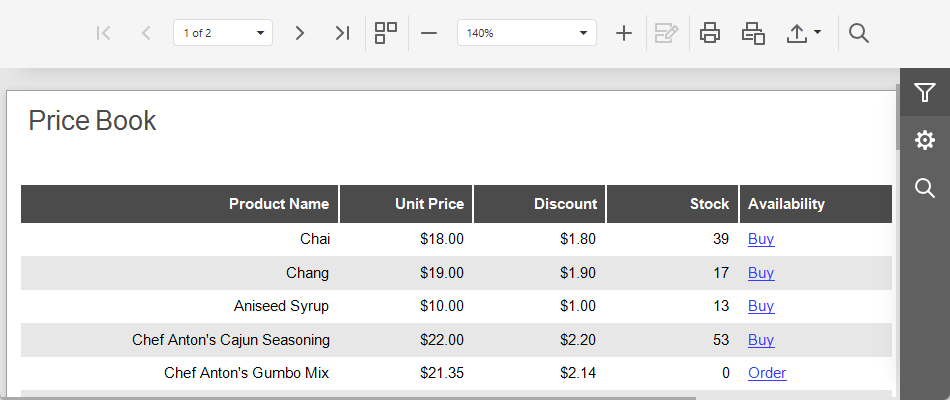The height and width of the screenshot is (400, 950).
Task: Open the page number dropdown '1 of 2'
Action: 223,33
